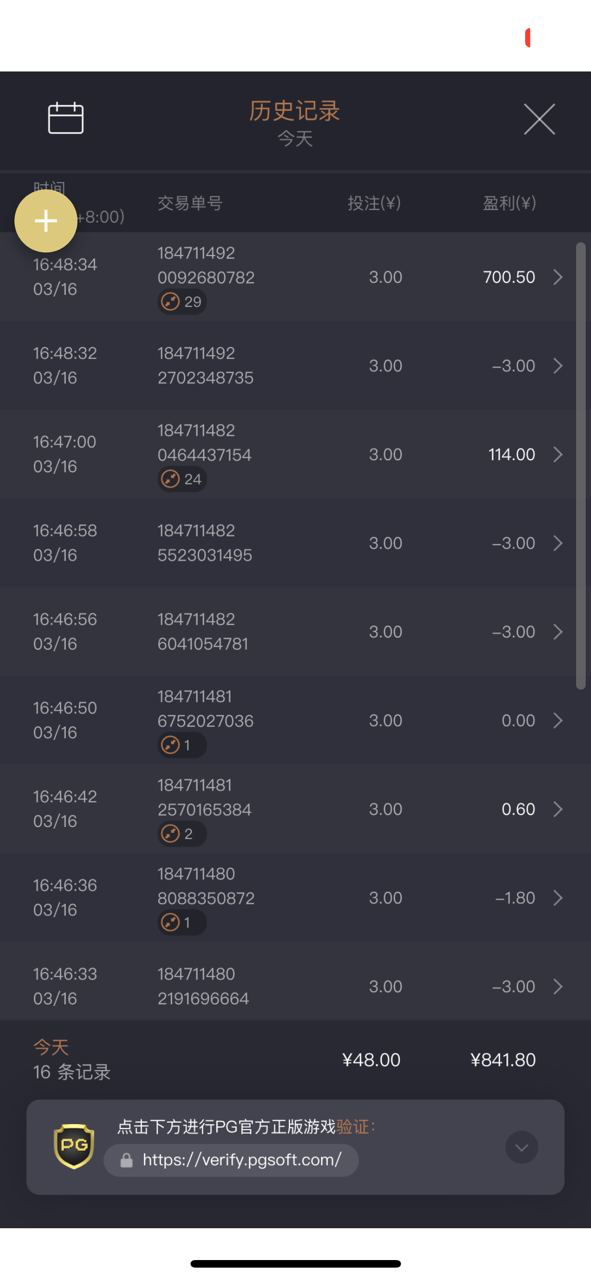Expand the 114.00 profit record chevron

tap(558, 454)
